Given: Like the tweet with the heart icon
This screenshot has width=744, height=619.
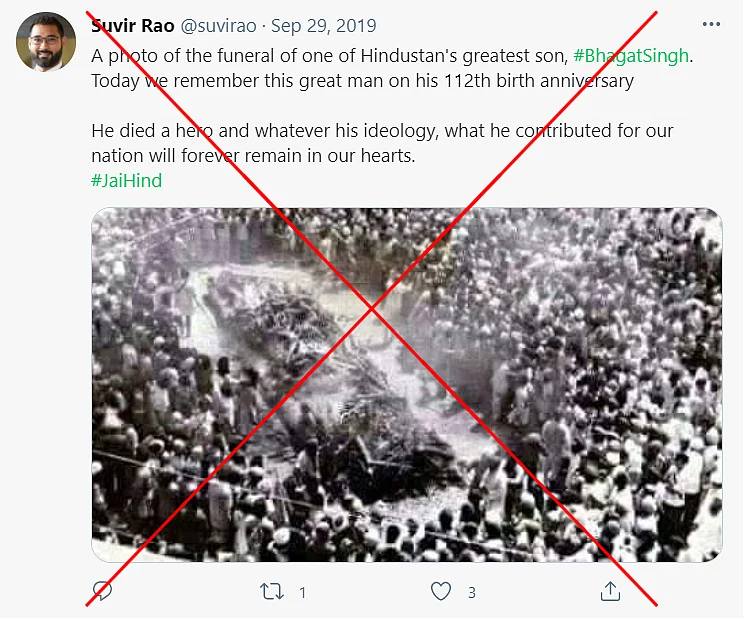Looking at the screenshot, I should point(441,591).
